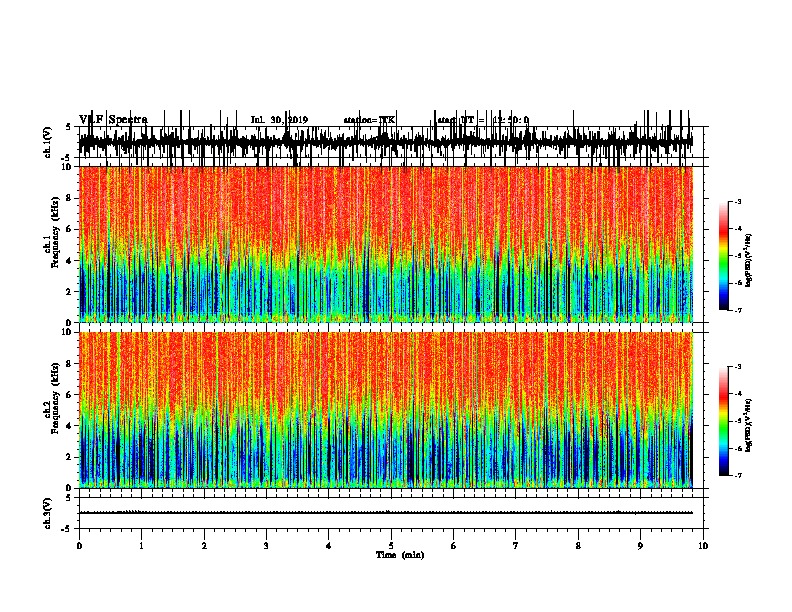Click the ch.3(V) axis tick "-5"
Viewport: 792px width, 612px height.
(67, 529)
